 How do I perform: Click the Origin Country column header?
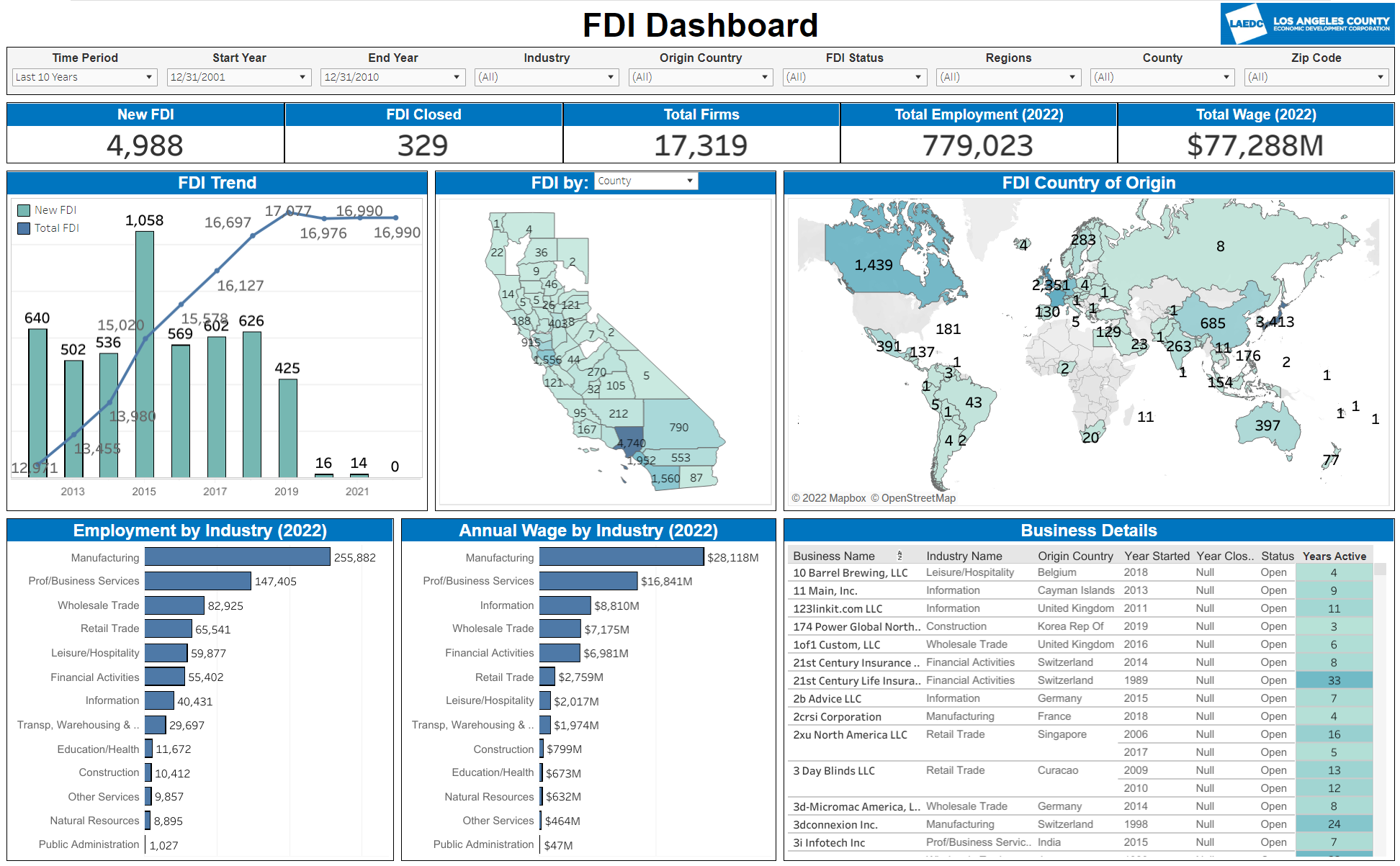coord(1074,556)
